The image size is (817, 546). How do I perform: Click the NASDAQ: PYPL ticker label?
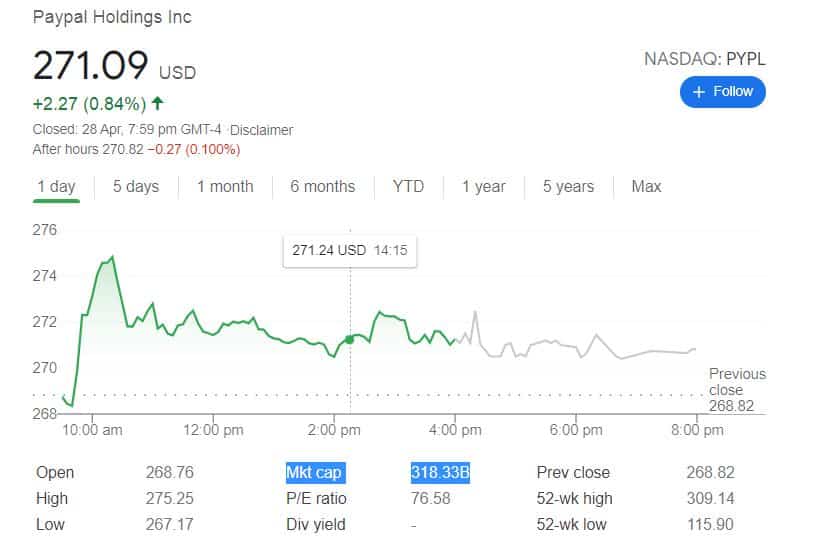[x=704, y=59]
